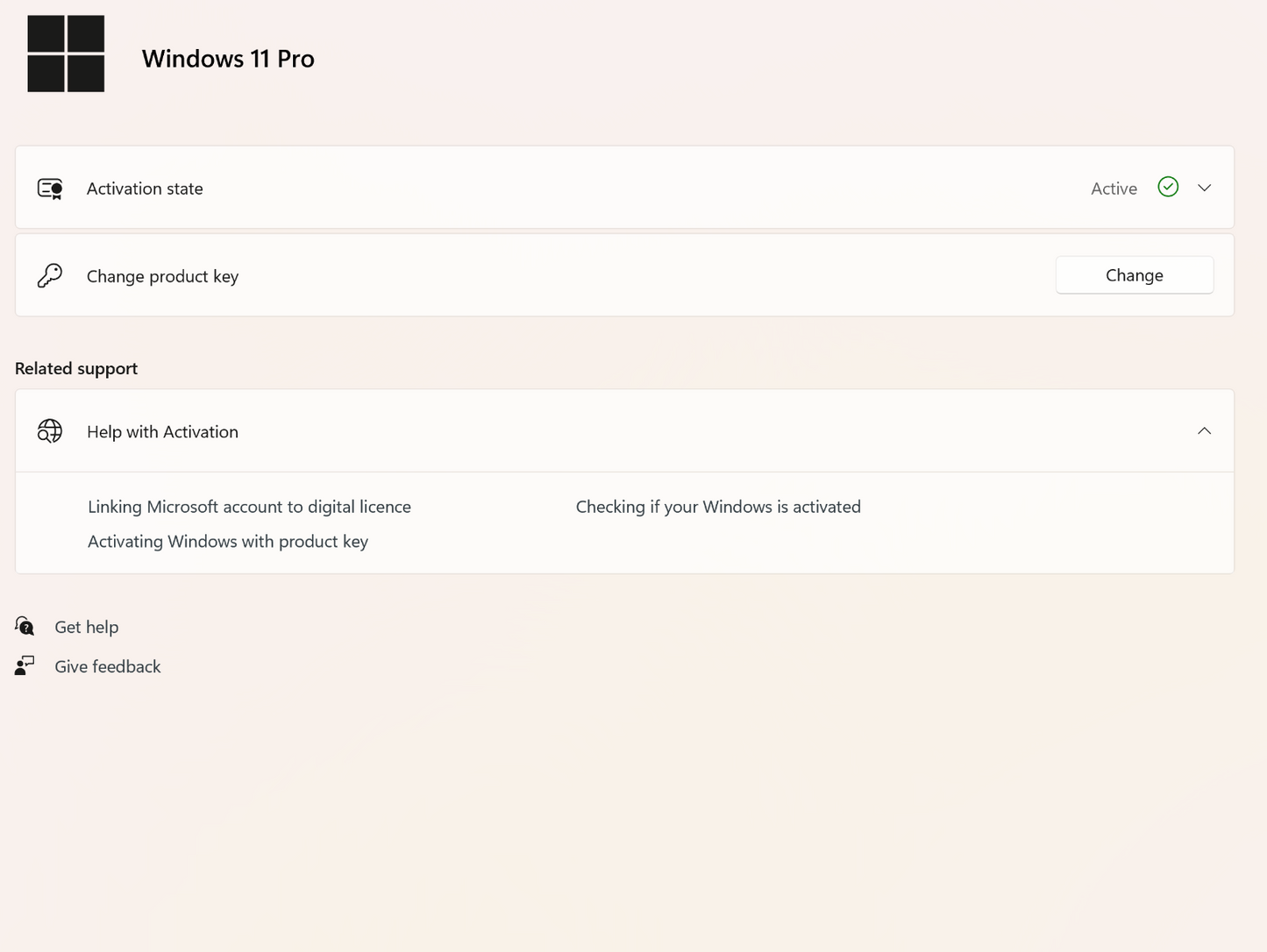This screenshot has width=1267, height=952.
Task: Click the Get help chat icon
Action: tap(25, 626)
